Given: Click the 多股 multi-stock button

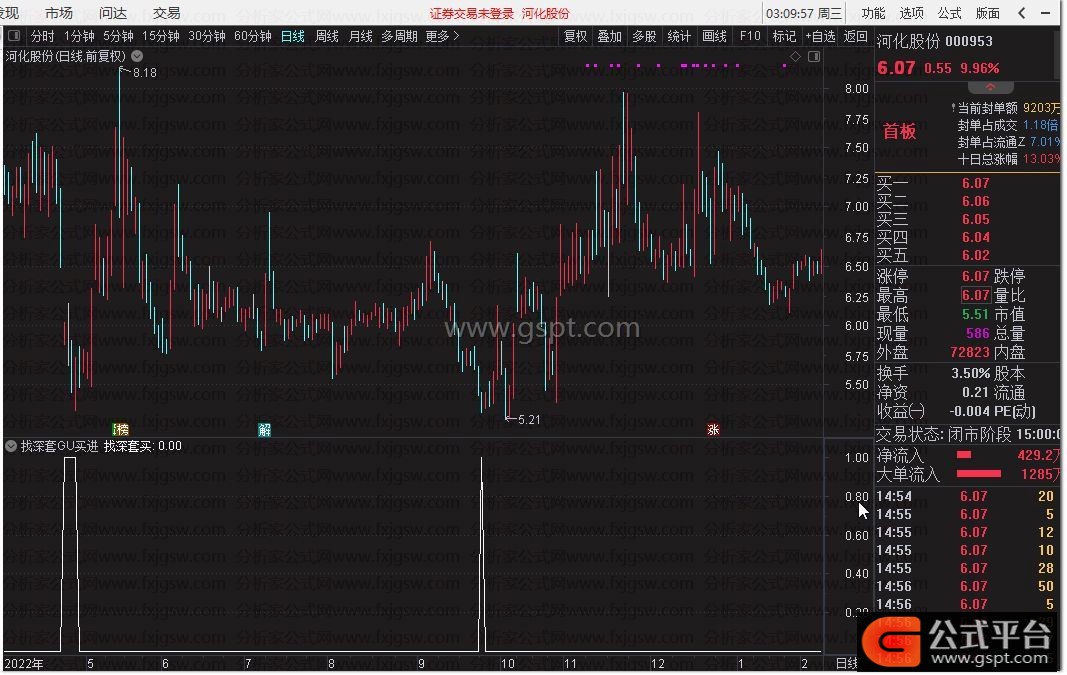Looking at the screenshot, I should (644, 36).
